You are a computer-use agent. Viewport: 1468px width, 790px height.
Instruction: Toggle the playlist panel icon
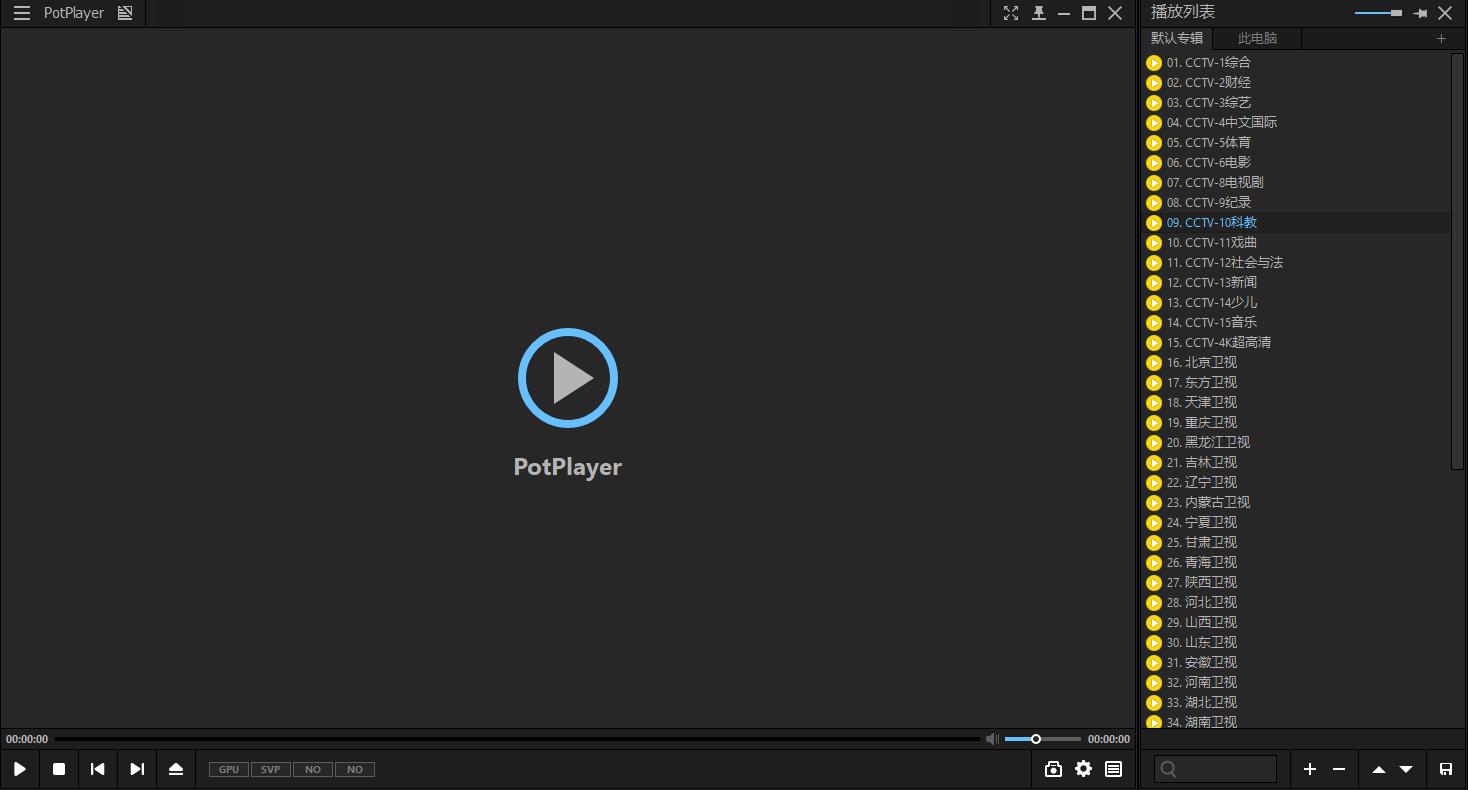[x=1113, y=769]
